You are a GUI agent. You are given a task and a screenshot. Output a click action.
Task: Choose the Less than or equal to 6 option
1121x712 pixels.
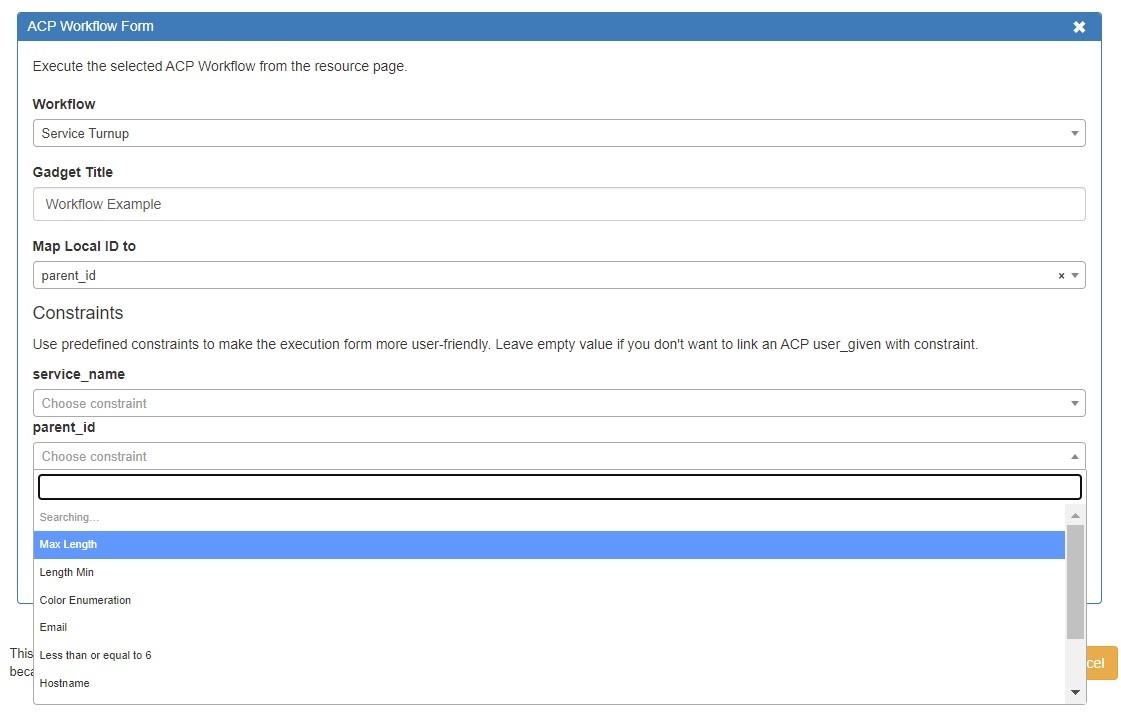pyautogui.click(x=95, y=656)
